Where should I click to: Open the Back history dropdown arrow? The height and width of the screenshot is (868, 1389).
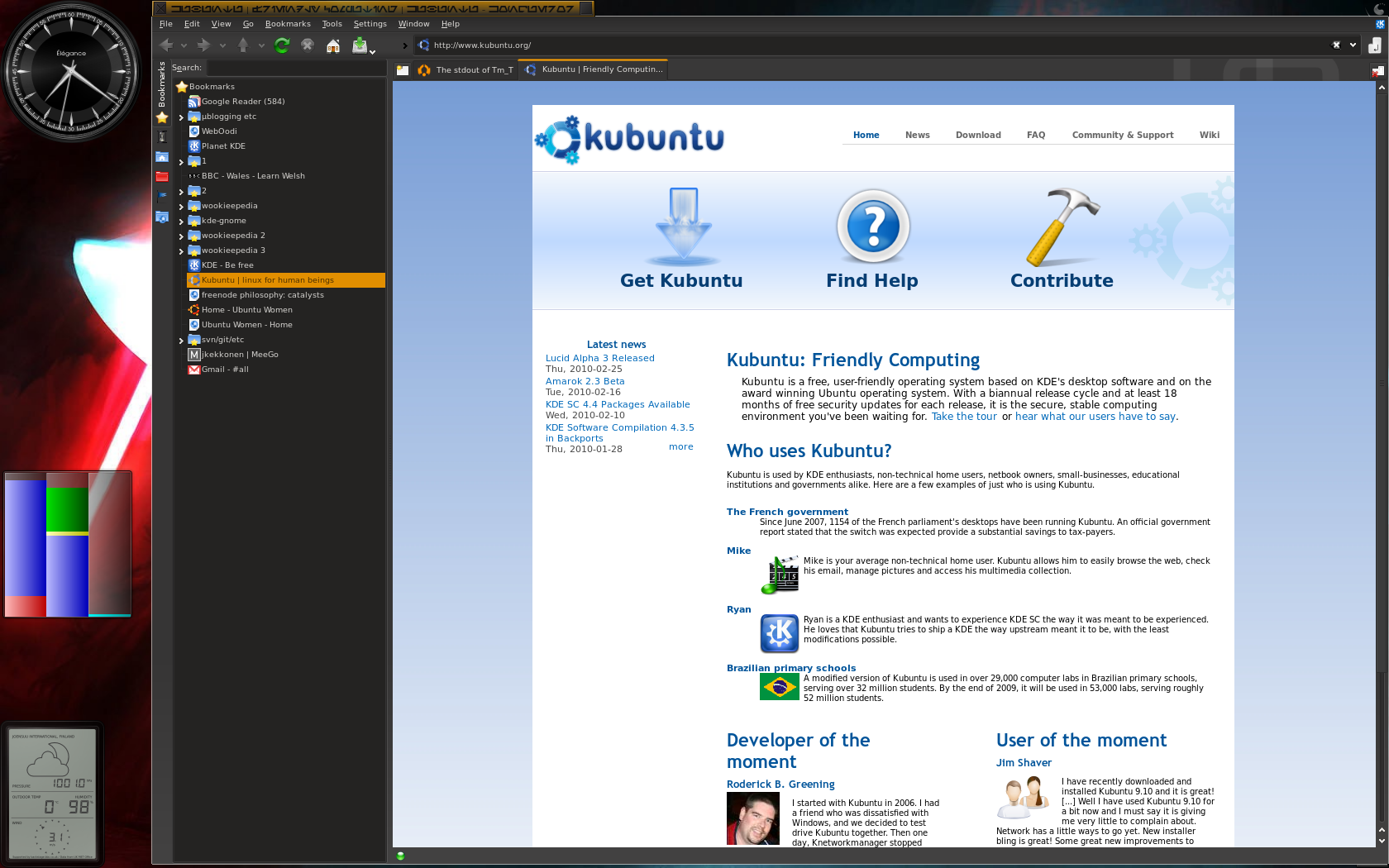tap(184, 46)
